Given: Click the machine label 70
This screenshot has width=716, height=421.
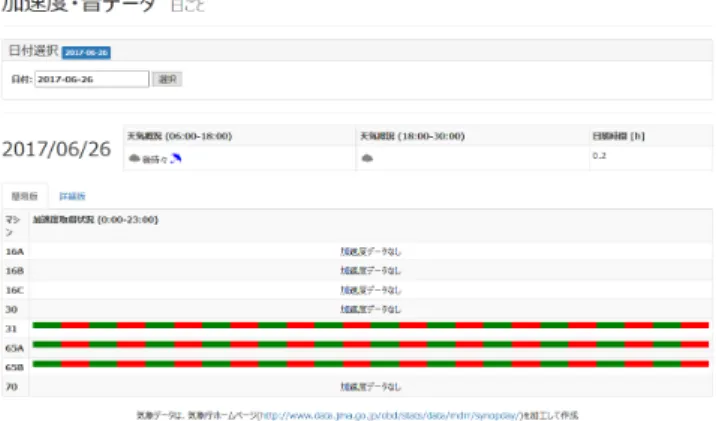Looking at the screenshot, I should (11, 387).
